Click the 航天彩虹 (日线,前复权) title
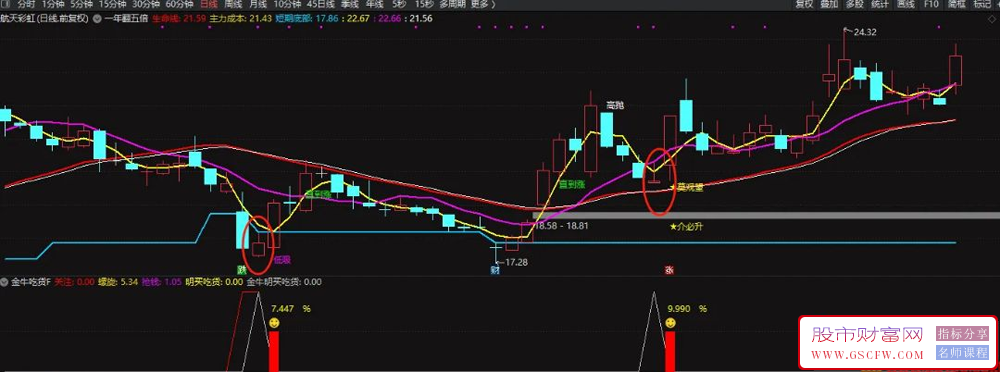 click(45, 19)
